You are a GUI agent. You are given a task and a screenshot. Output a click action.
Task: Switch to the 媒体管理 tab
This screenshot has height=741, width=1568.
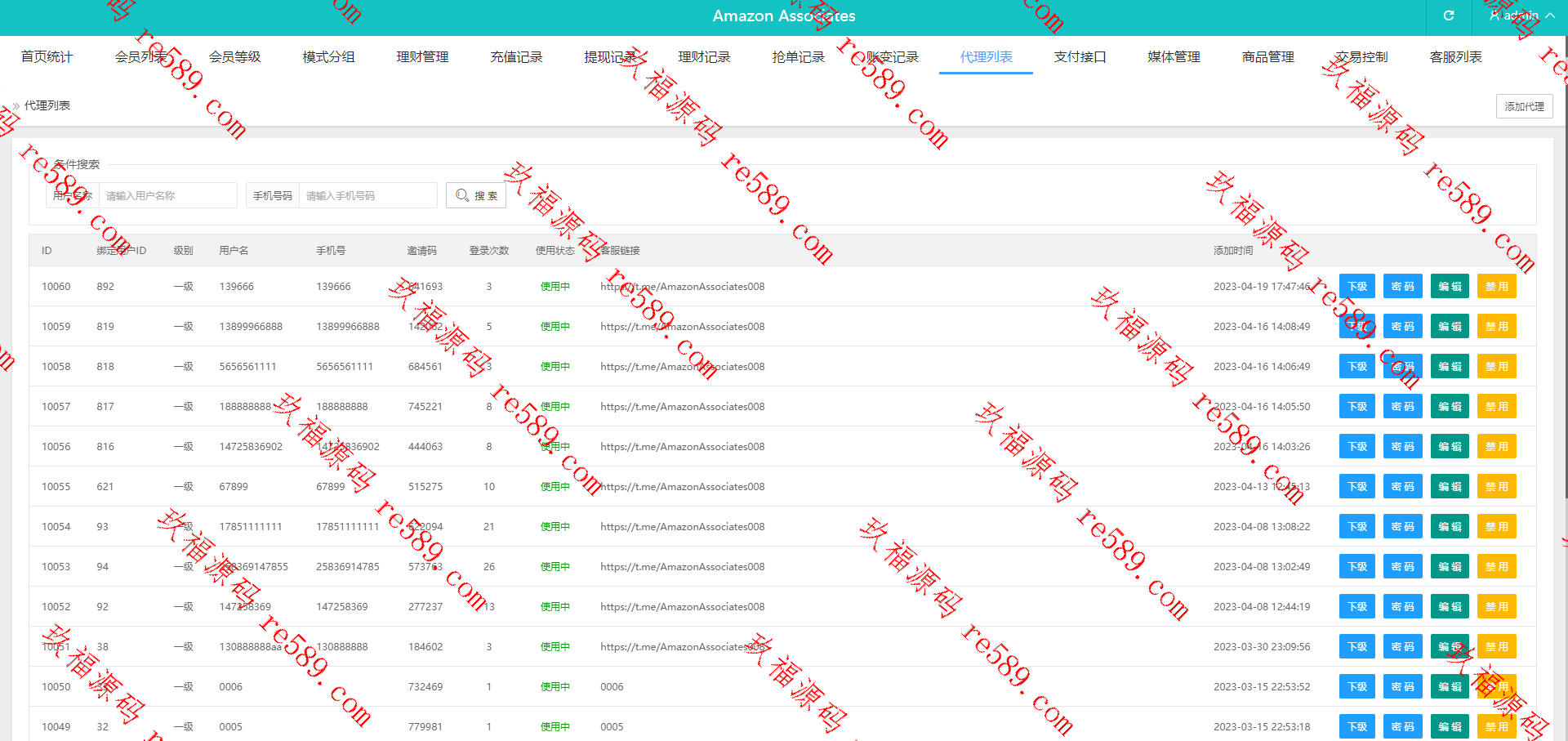pyautogui.click(x=1174, y=56)
